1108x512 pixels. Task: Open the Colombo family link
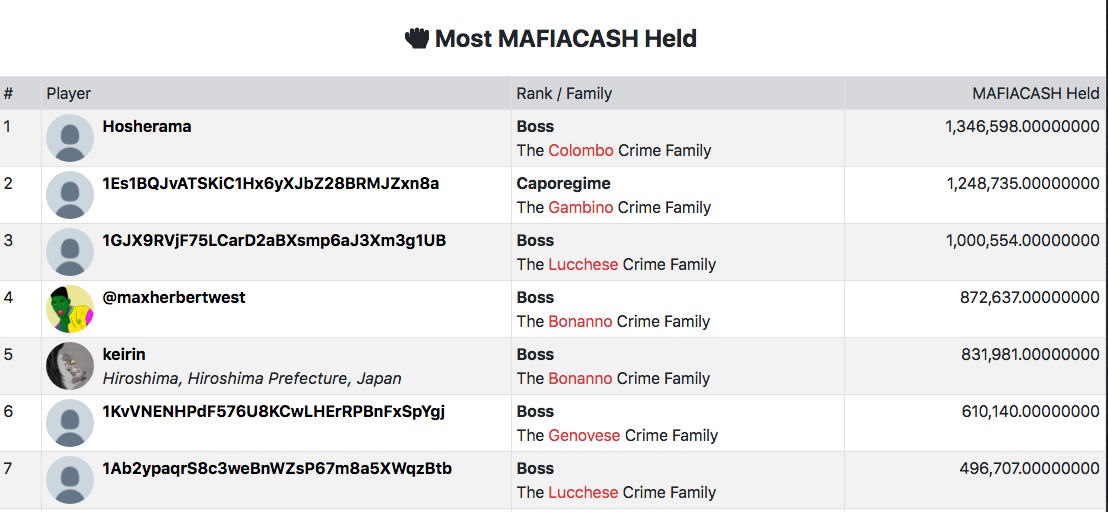(581, 150)
